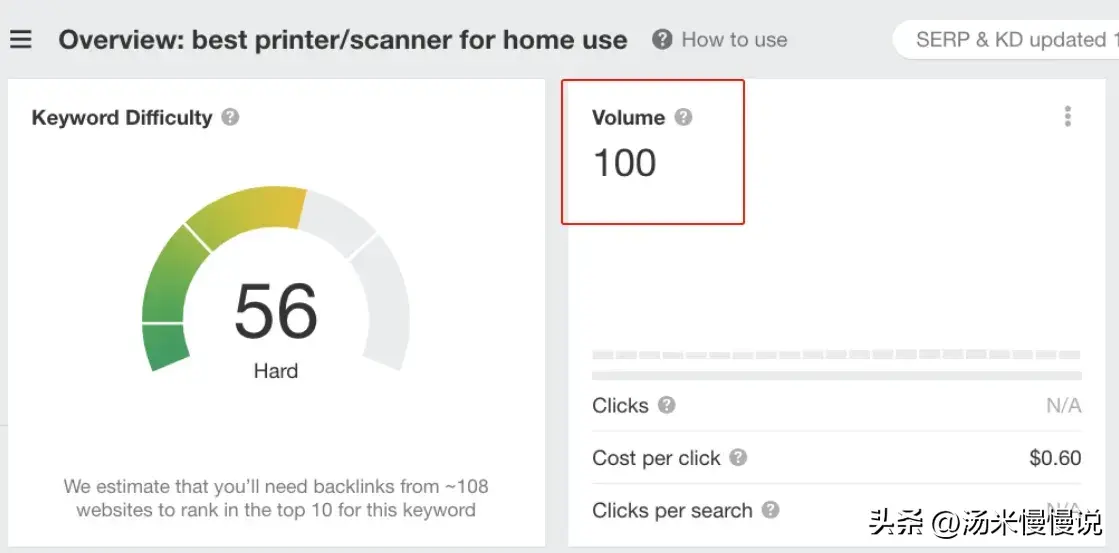This screenshot has height=553, width=1119.
Task: Click the Overview keyword title
Action: click(x=343, y=40)
